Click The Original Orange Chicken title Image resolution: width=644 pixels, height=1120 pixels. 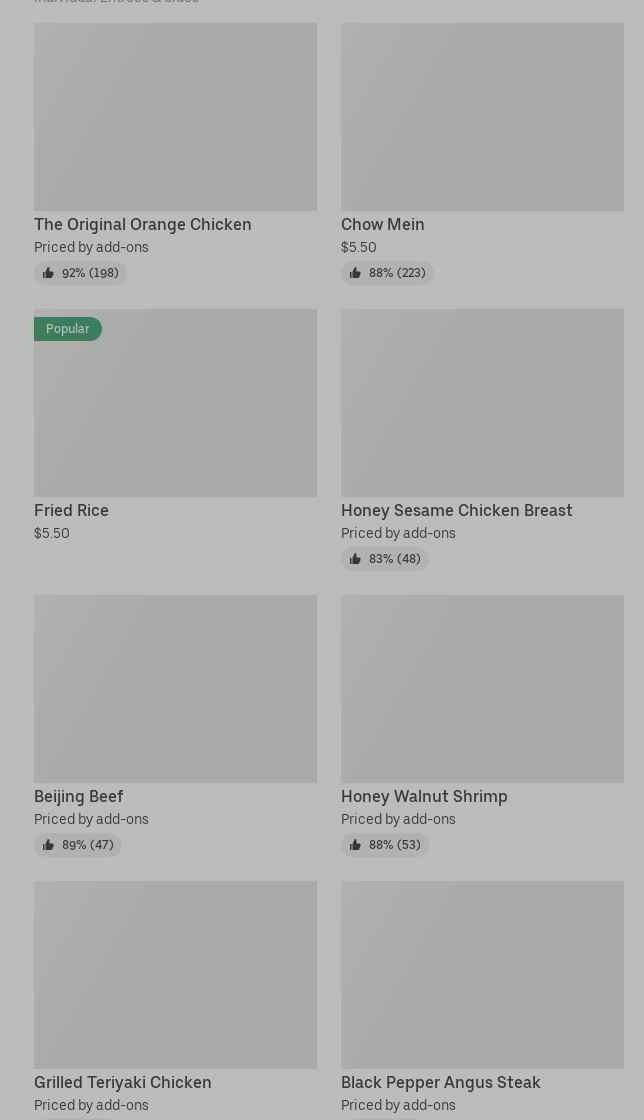click(x=143, y=224)
